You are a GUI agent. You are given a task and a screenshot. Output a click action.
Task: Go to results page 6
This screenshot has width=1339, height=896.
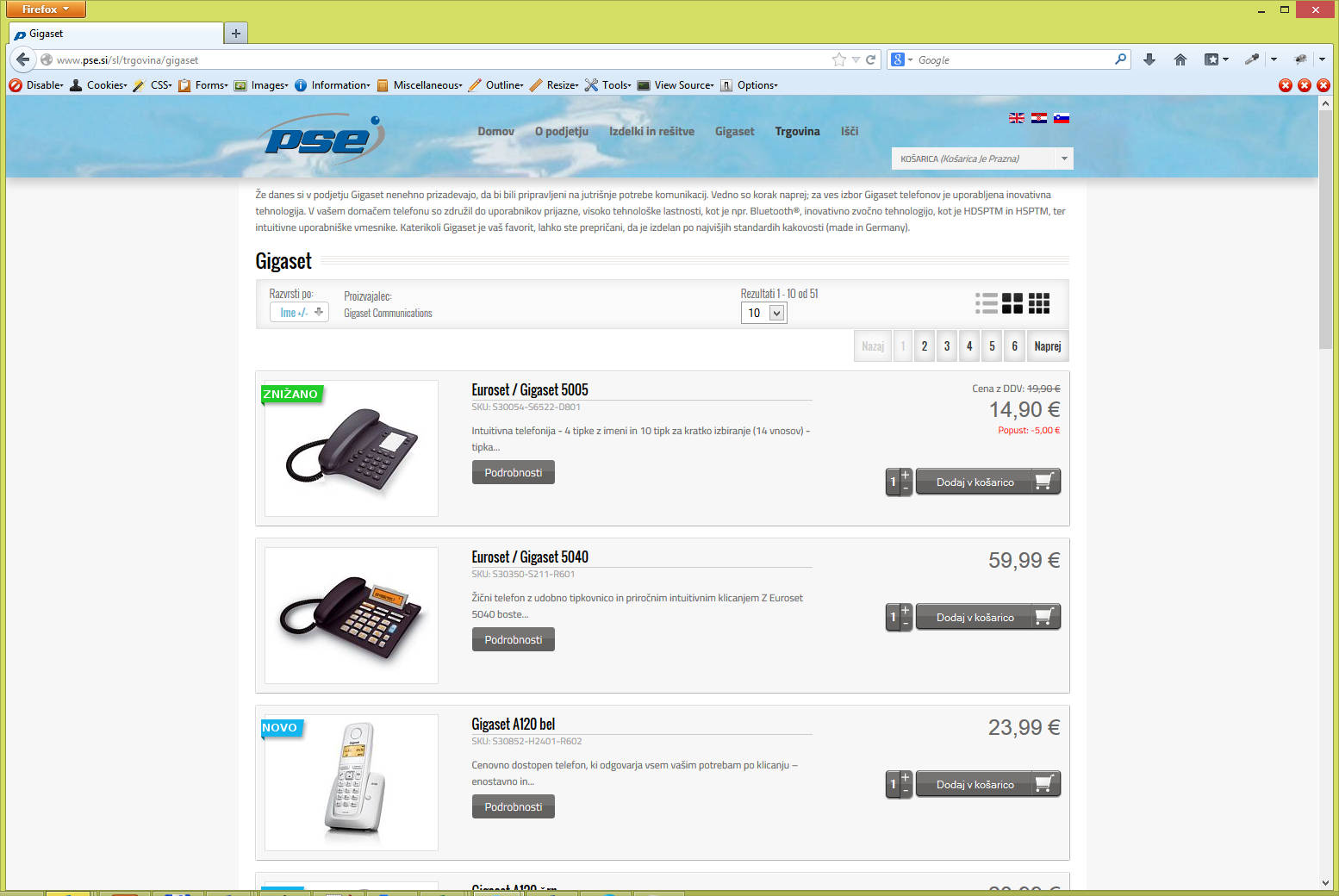1014,345
